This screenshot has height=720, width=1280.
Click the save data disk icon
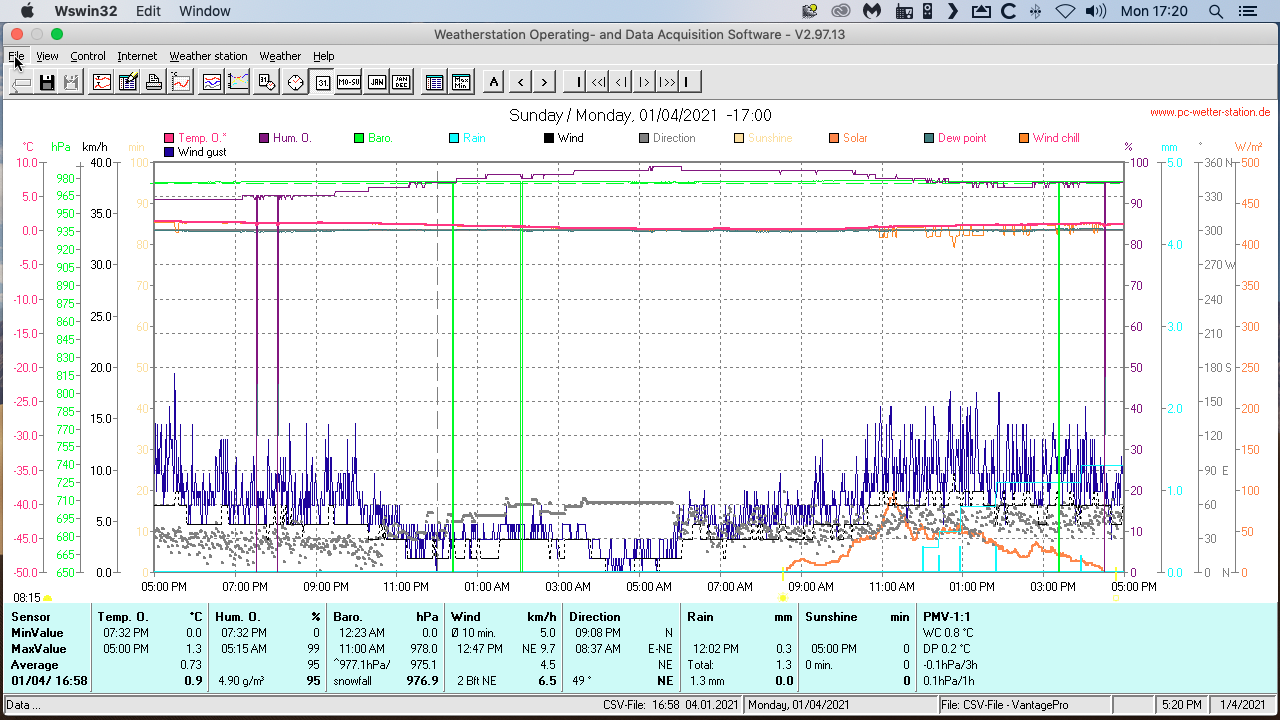tap(47, 82)
